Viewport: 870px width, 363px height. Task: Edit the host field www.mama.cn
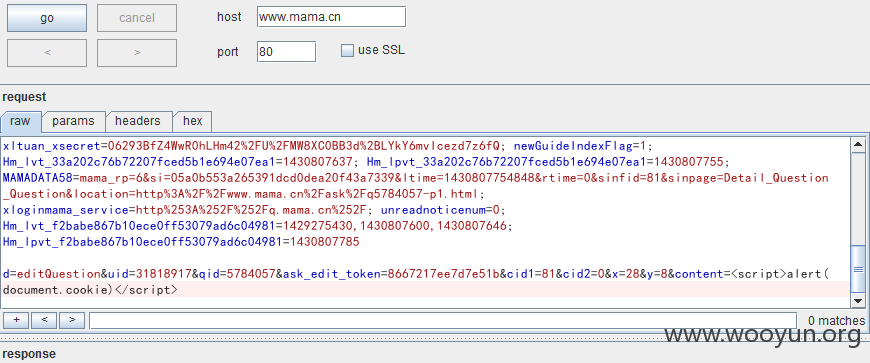(x=331, y=17)
